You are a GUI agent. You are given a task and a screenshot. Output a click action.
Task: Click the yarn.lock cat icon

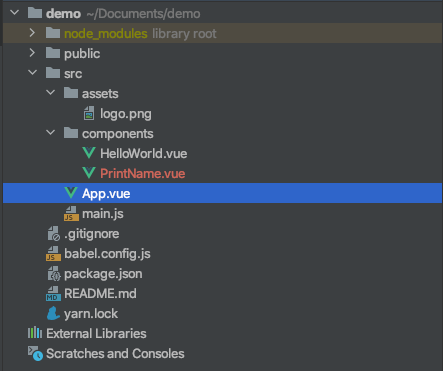pyautogui.click(x=53, y=313)
